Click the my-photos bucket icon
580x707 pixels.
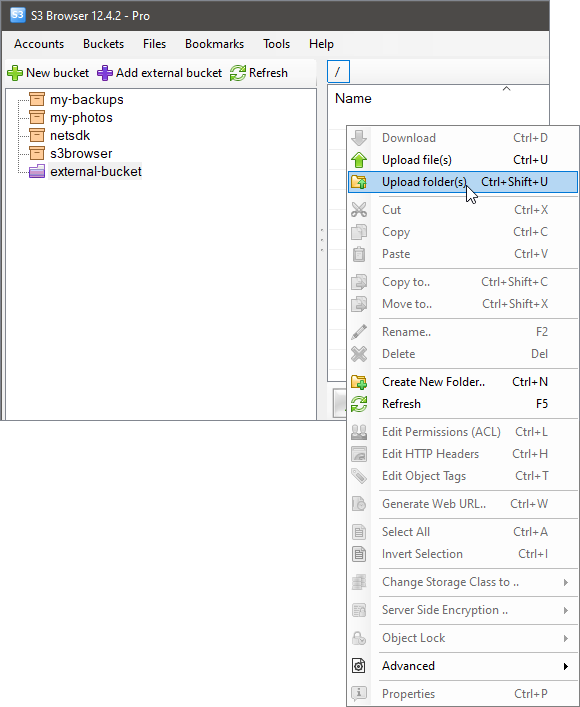pos(37,117)
